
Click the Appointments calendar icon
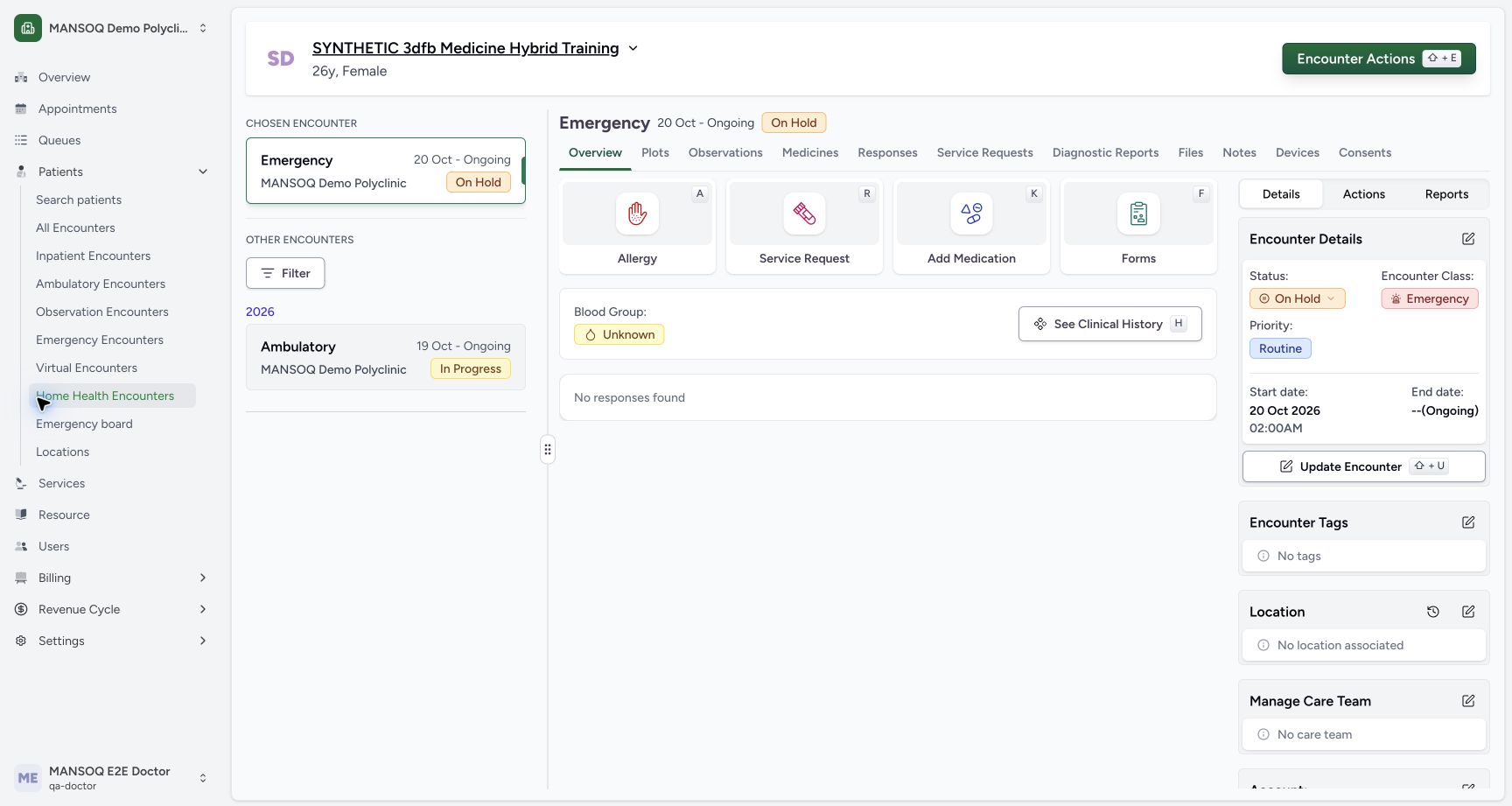[x=21, y=109]
